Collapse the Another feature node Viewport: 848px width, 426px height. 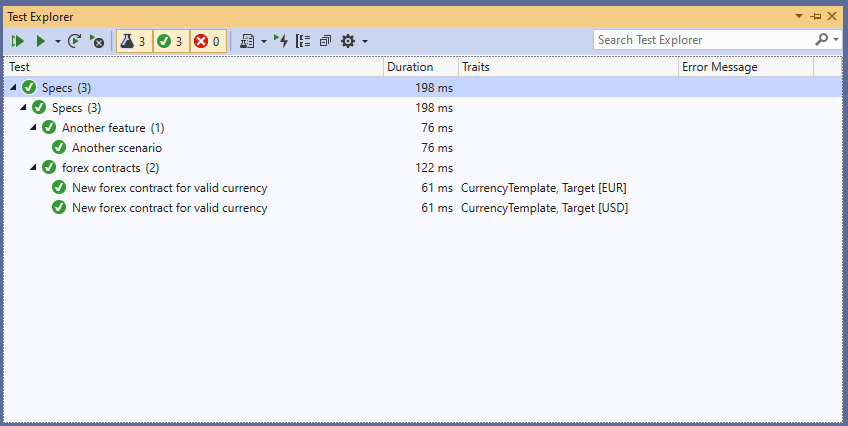coord(33,128)
